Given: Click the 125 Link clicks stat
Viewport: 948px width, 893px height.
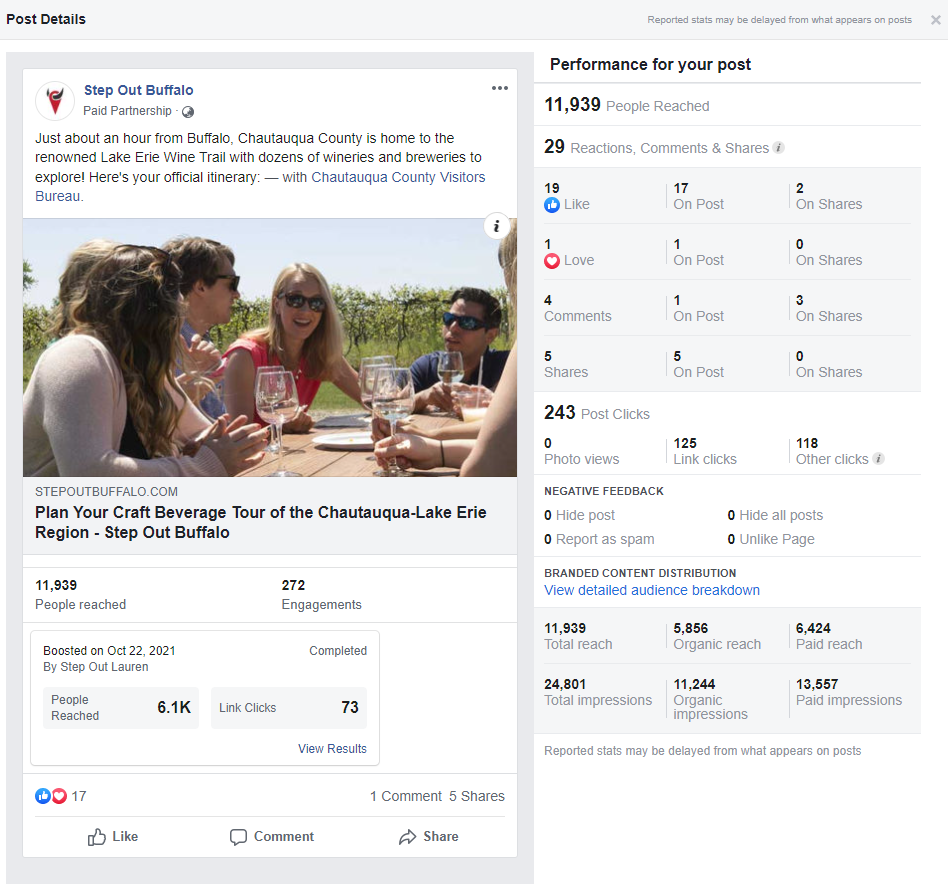Looking at the screenshot, I should (x=705, y=451).
